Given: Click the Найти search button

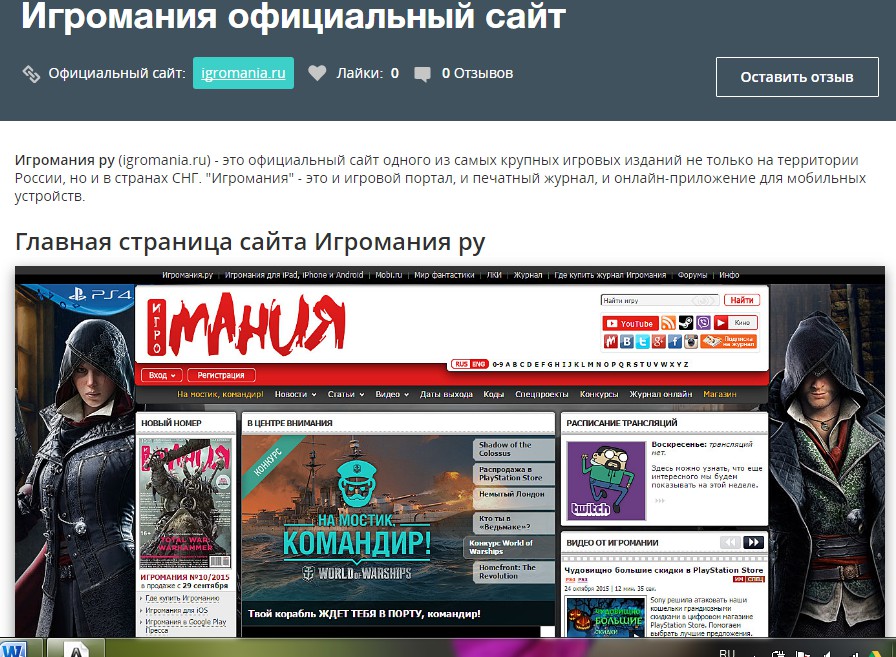Looking at the screenshot, I should [x=741, y=300].
